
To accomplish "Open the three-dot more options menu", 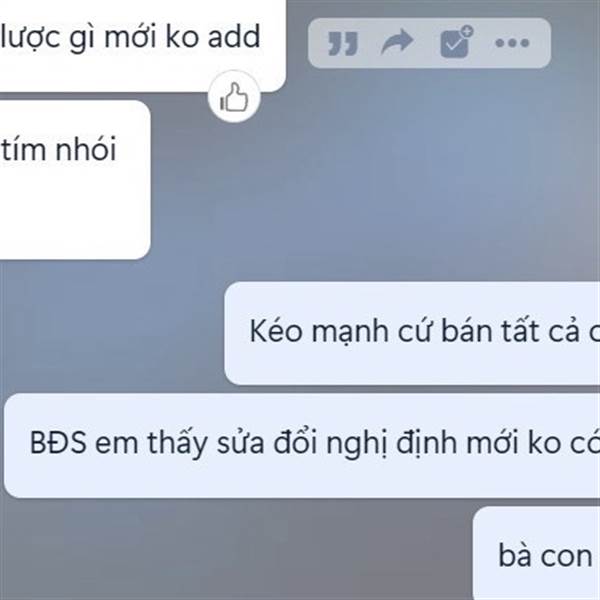I will tap(512, 42).
